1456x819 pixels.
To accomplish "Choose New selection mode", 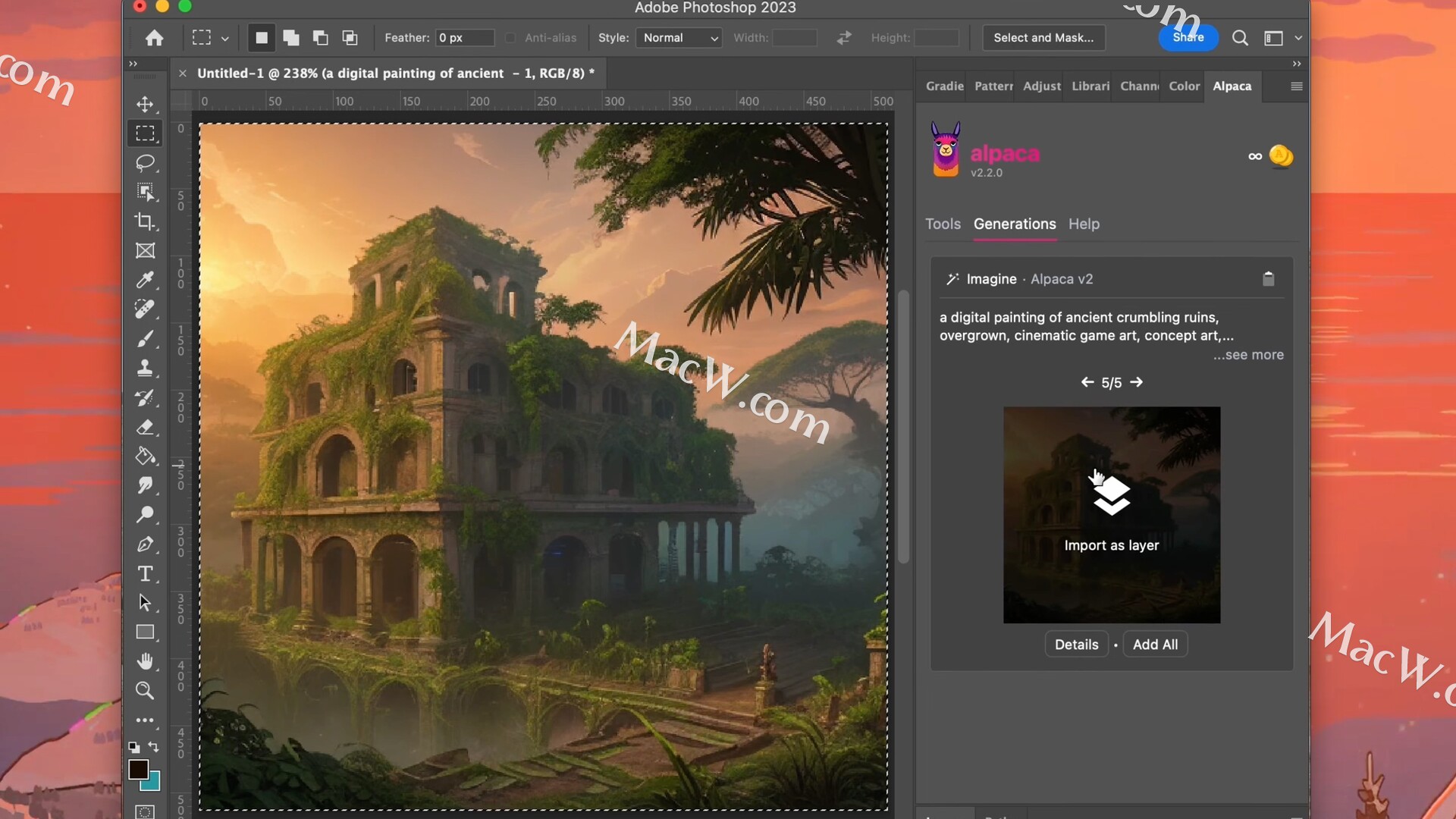I will coord(262,38).
